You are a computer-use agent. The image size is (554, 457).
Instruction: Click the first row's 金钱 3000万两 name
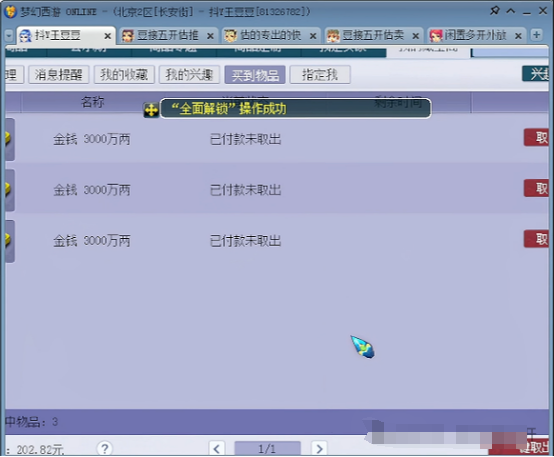tap(92, 139)
